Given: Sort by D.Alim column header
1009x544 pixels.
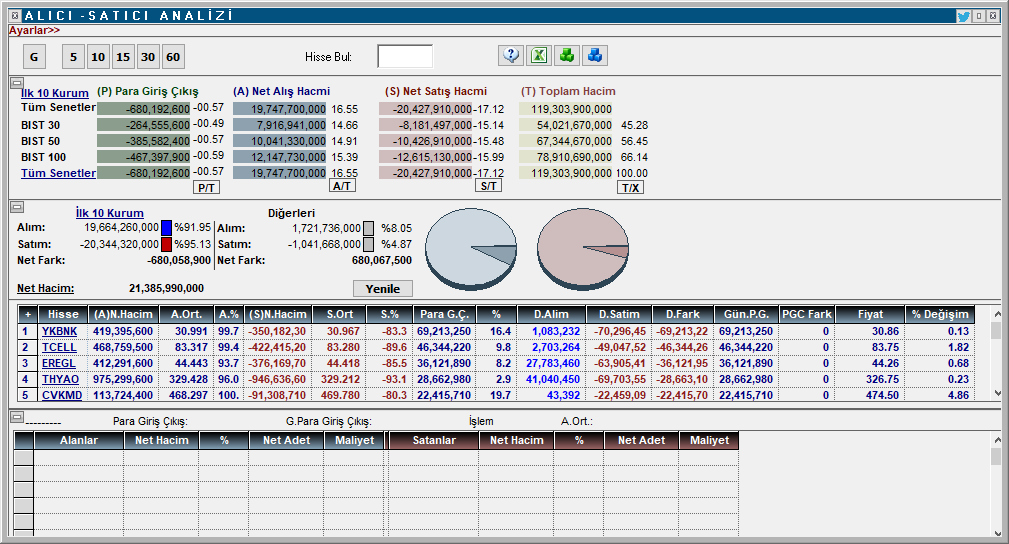Looking at the screenshot, I should tap(551, 314).
